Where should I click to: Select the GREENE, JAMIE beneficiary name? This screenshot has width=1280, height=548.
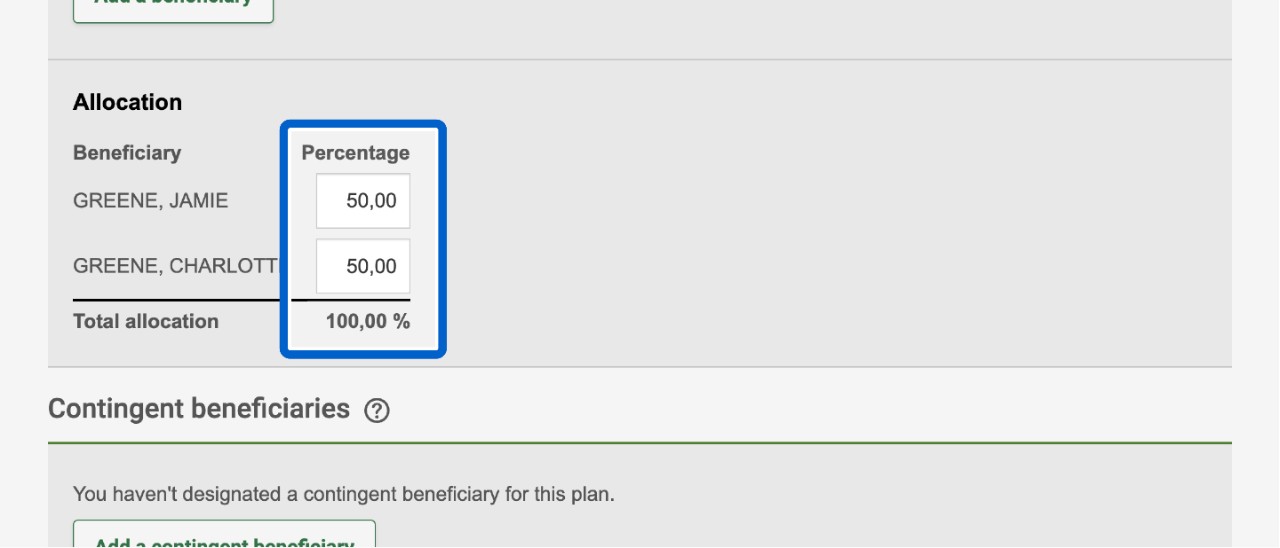click(x=150, y=201)
